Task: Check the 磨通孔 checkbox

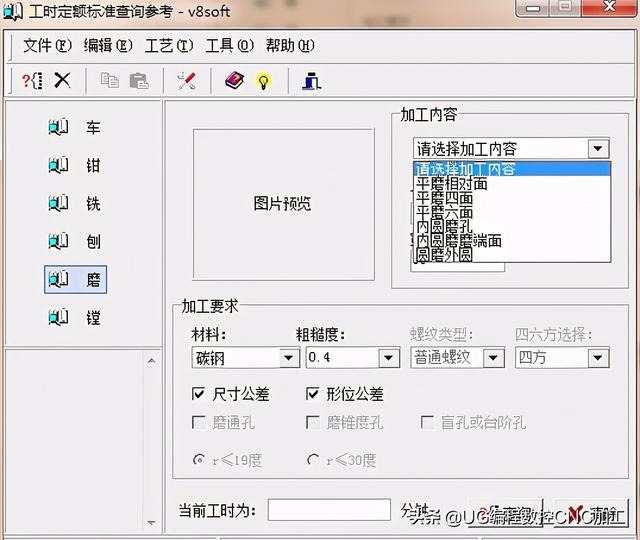Action: pyautogui.click(x=198, y=422)
